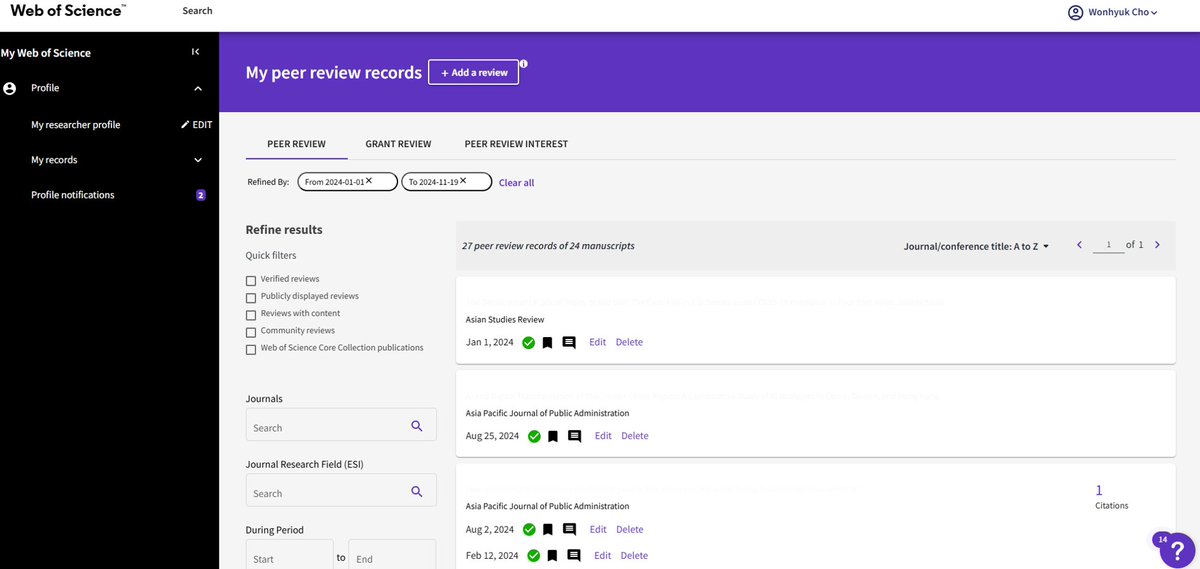Click the green verified check on Aug 25, 2024
The height and width of the screenshot is (569, 1200).
click(x=534, y=437)
